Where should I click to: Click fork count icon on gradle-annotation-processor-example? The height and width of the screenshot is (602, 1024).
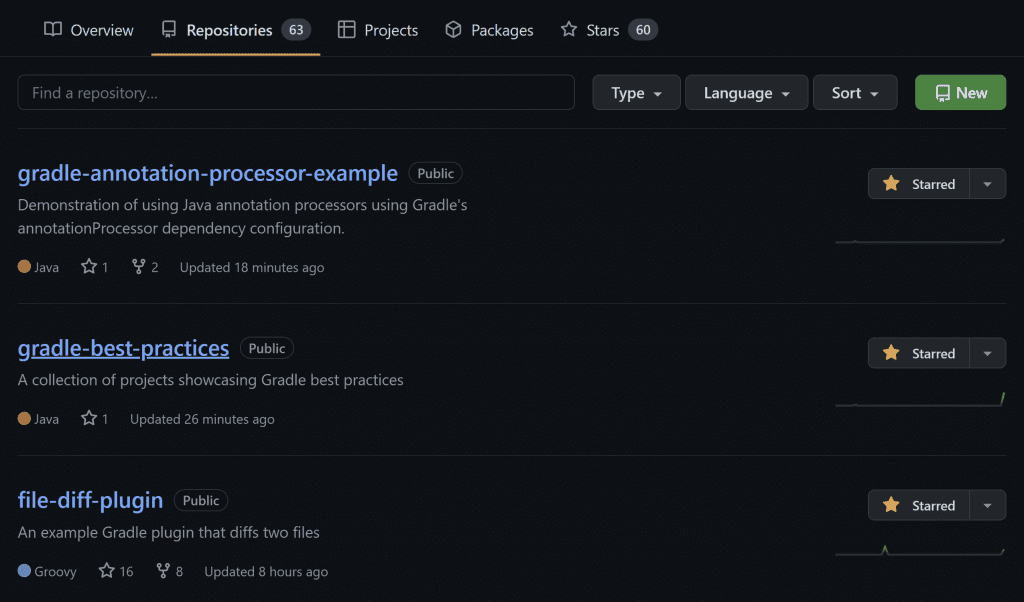coord(139,267)
